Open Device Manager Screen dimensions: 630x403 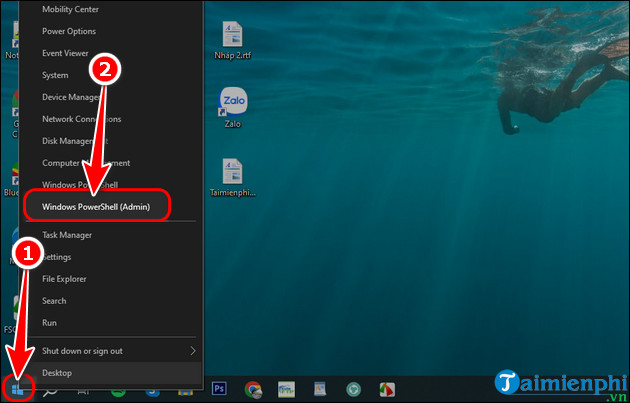pos(111,97)
